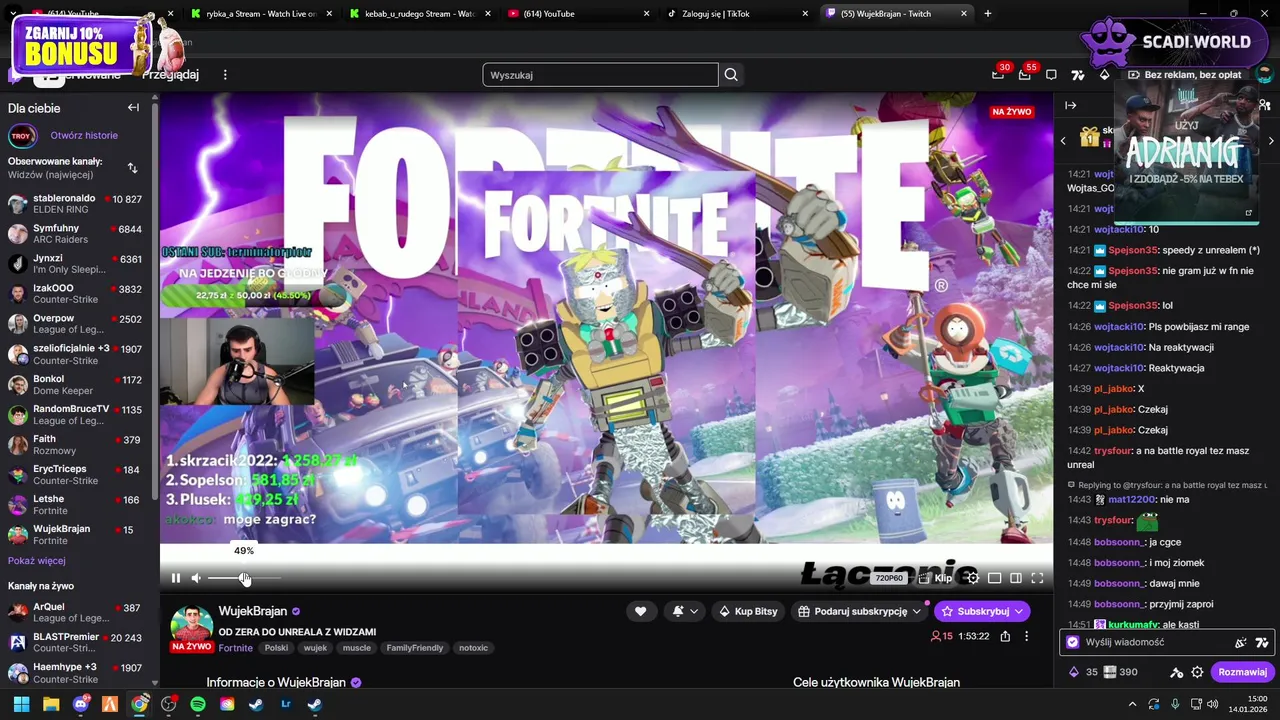The height and width of the screenshot is (720, 1280).
Task: Open stableronaldo channel from sidebar
Action: coord(76,204)
